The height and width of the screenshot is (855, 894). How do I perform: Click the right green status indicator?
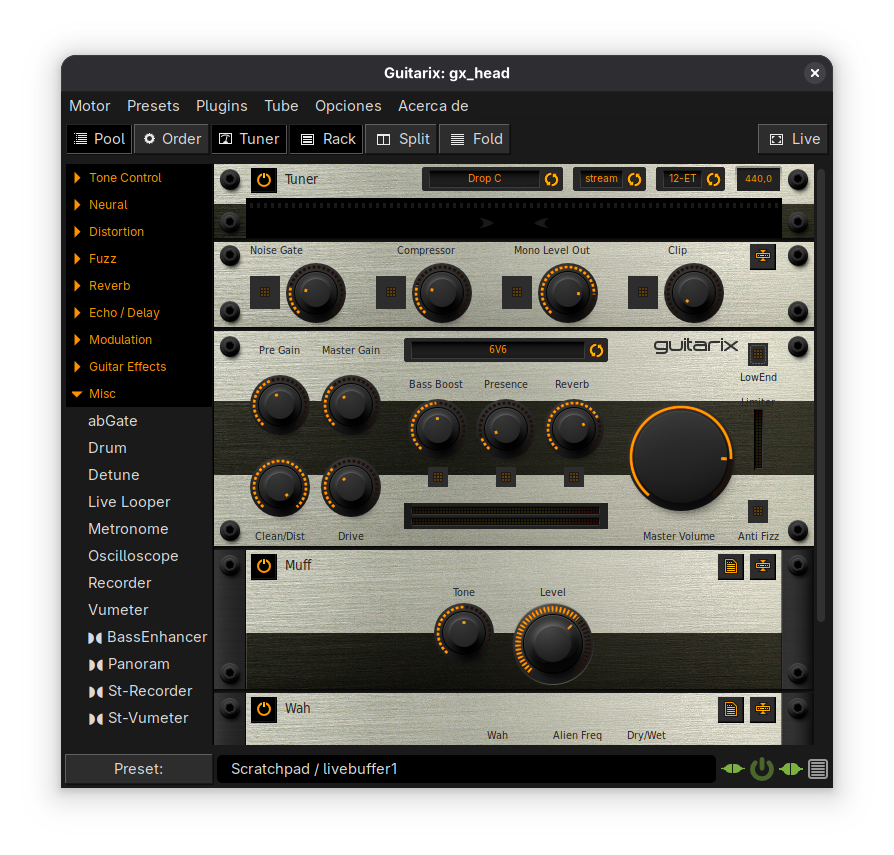pyautogui.click(x=791, y=769)
